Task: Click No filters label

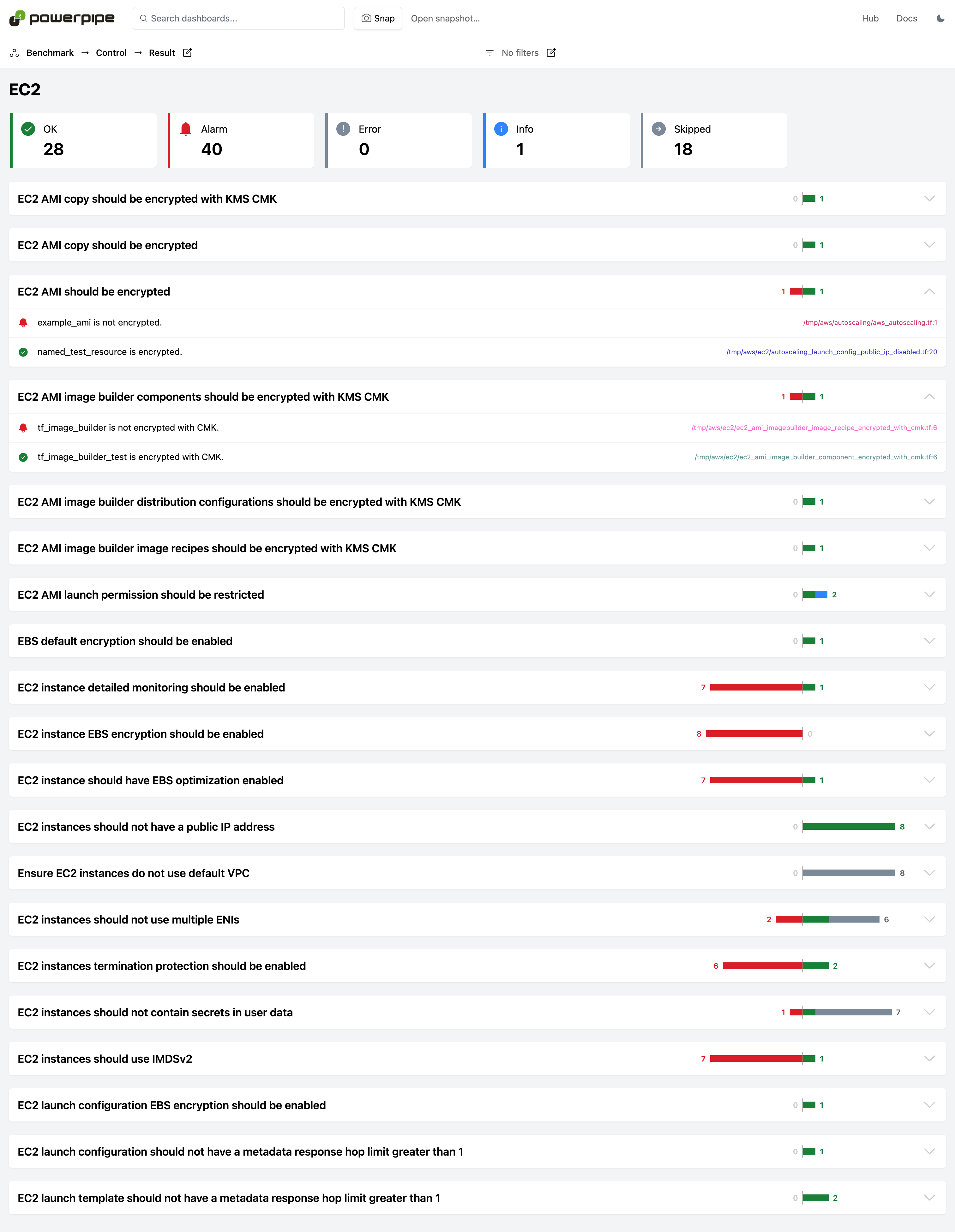Action: pyautogui.click(x=520, y=52)
